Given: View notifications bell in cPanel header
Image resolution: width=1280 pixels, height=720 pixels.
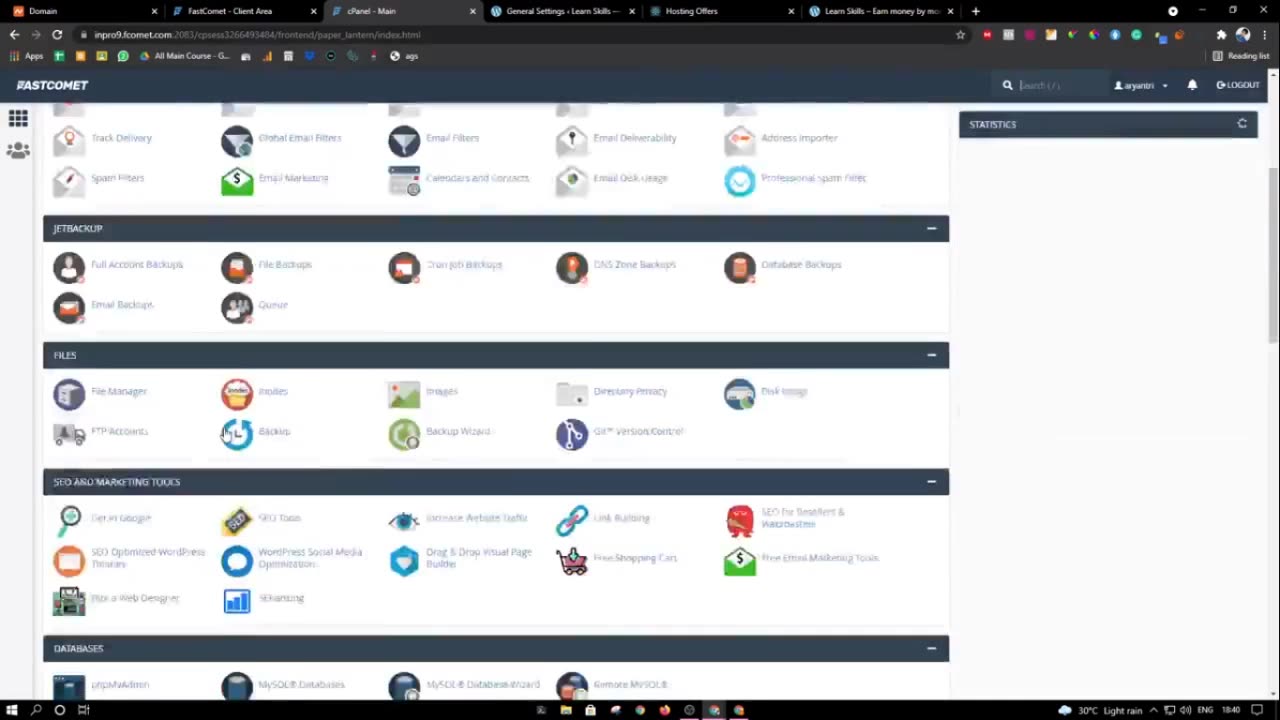Looking at the screenshot, I should coord(1192,85).
